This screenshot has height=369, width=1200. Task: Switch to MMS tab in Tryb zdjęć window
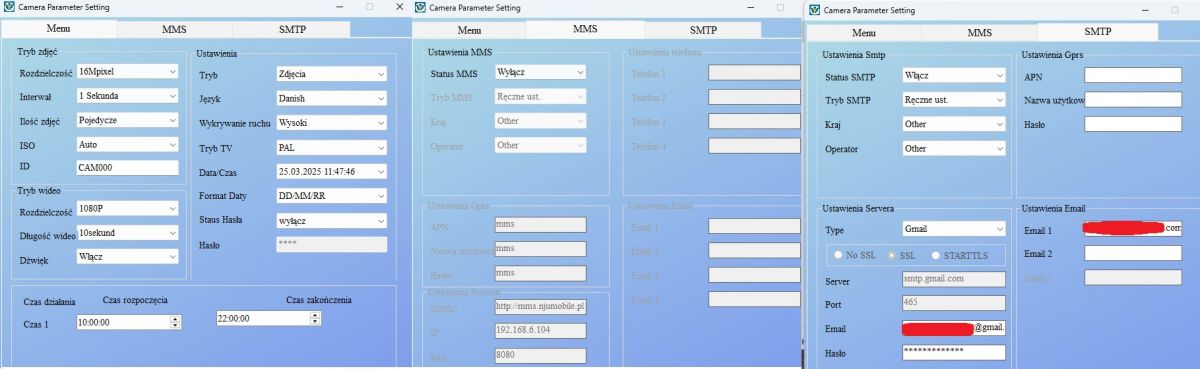click(174, 30)
